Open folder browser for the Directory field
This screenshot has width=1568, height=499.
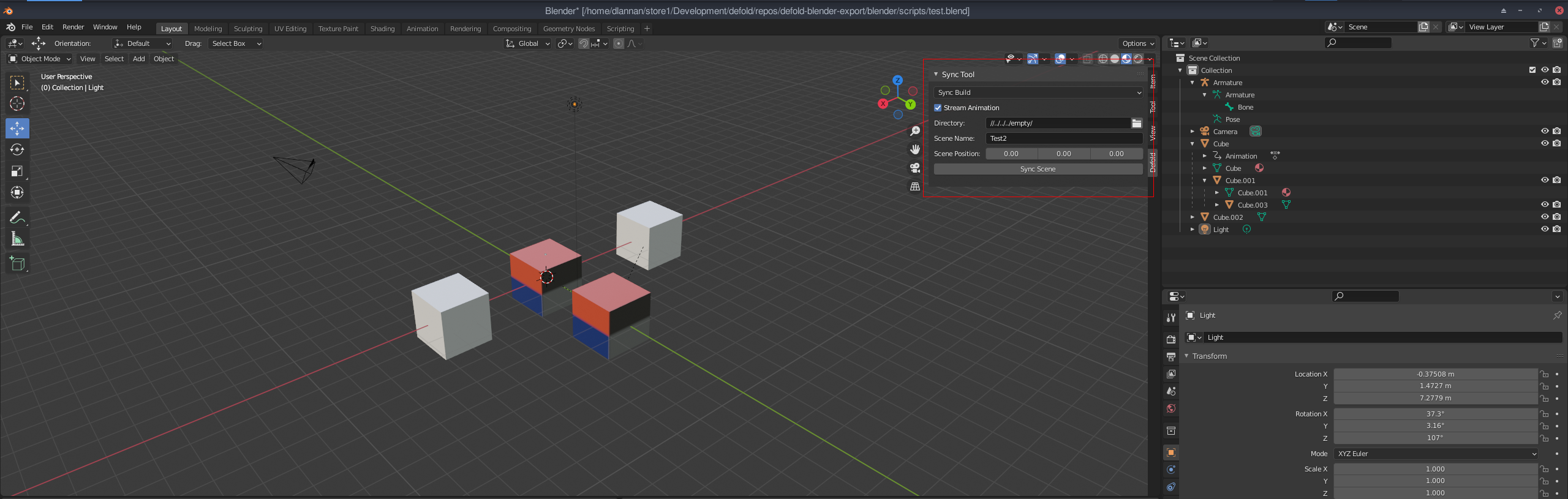[1137, 123]
